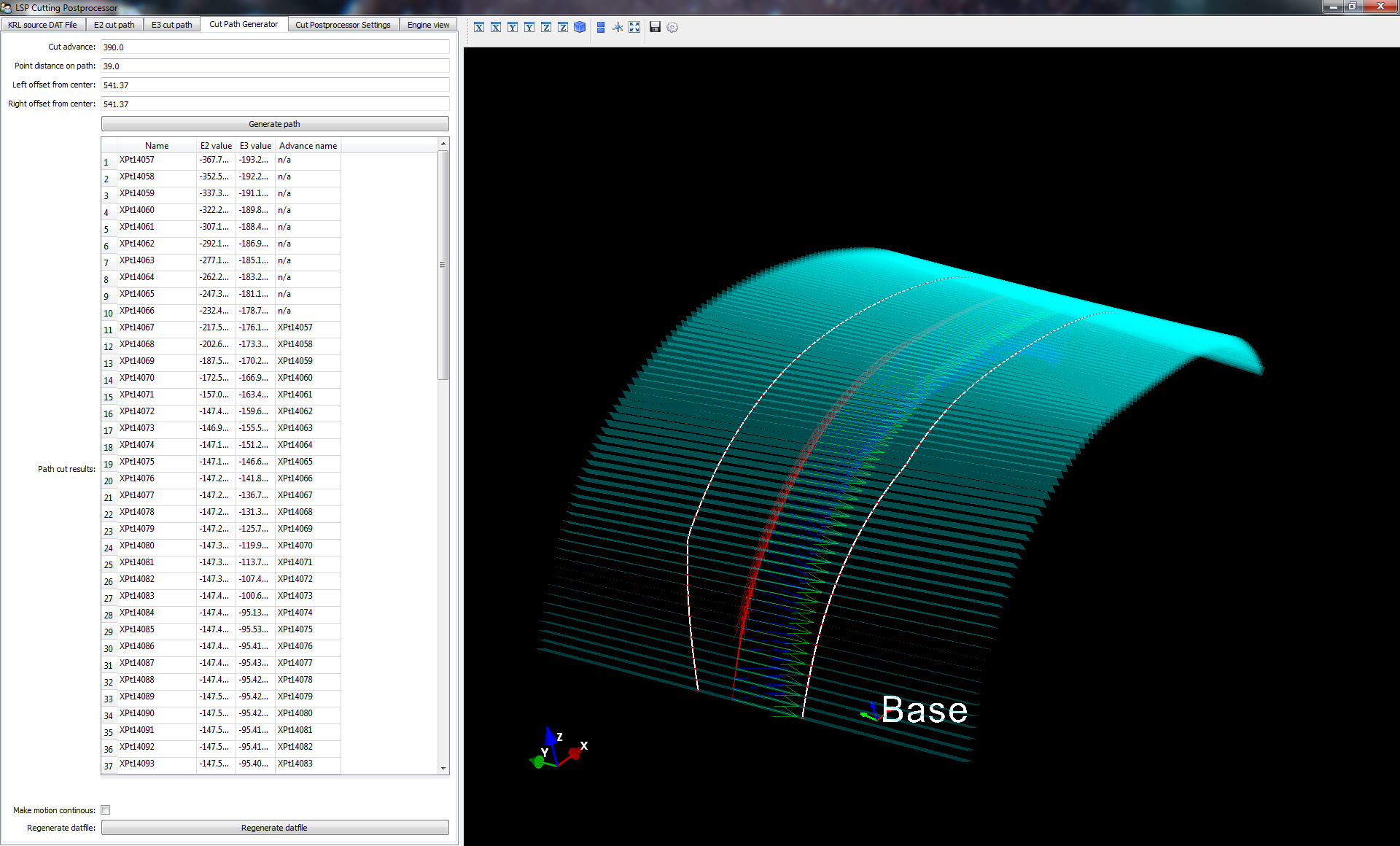1400x846 pixels.
Task: Click the table scrollbar up arrow
Action: [x=443, y=144]
